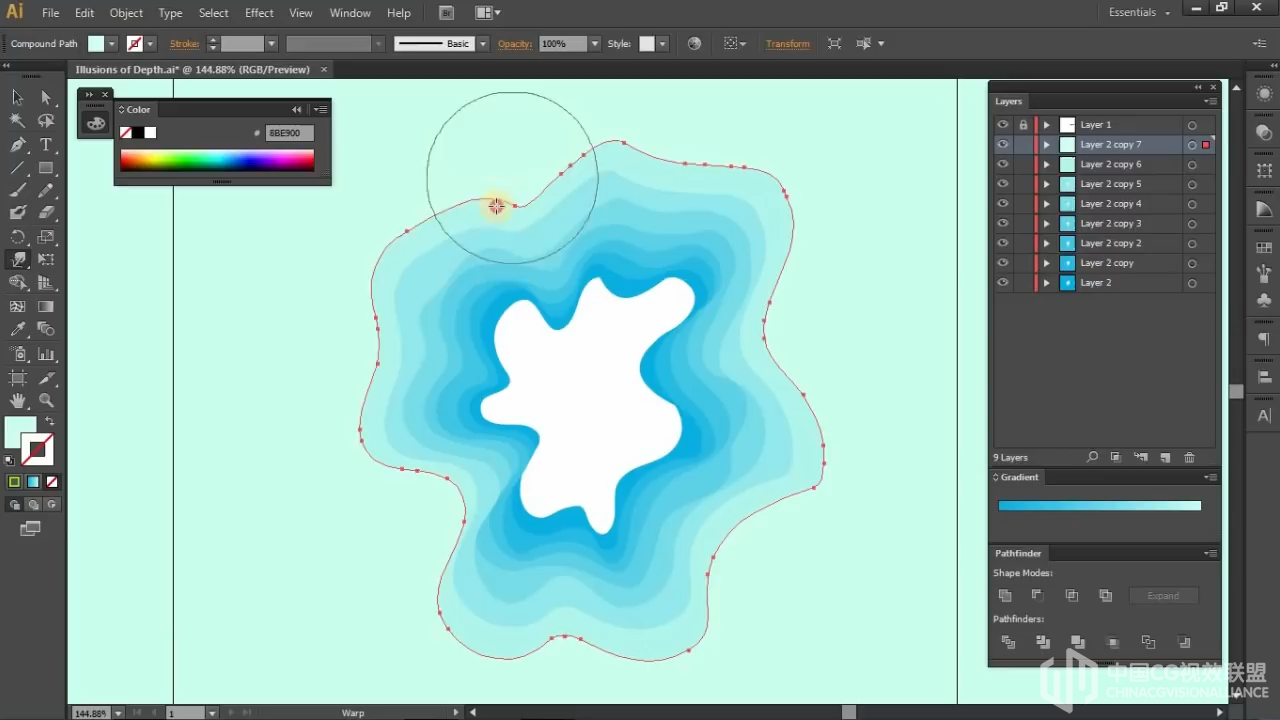Select the Scale tool

click(x=46, y=237)
